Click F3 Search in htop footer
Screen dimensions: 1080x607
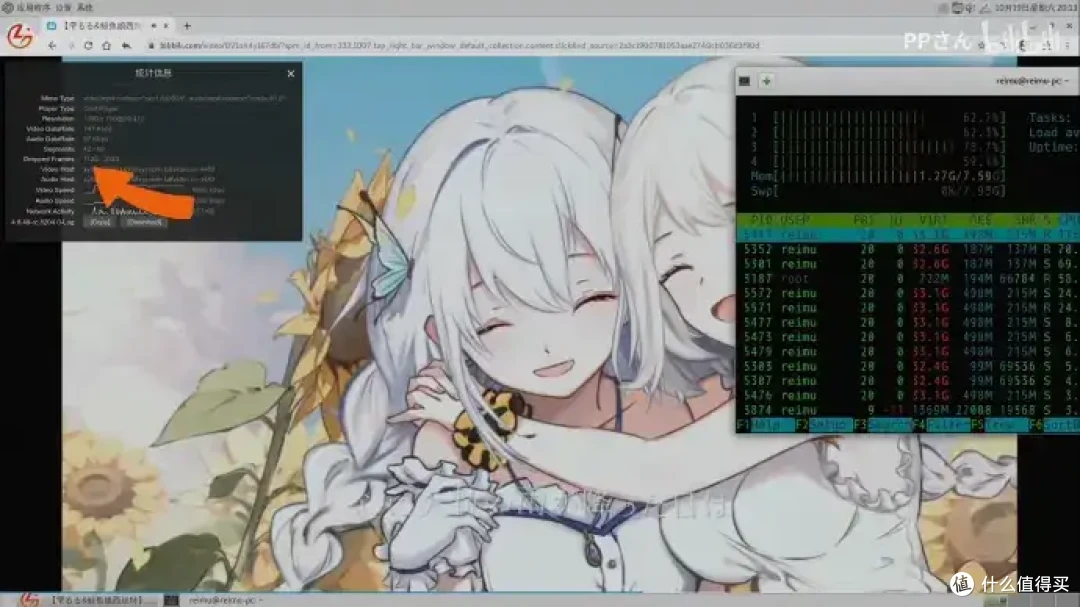point(882,425)
